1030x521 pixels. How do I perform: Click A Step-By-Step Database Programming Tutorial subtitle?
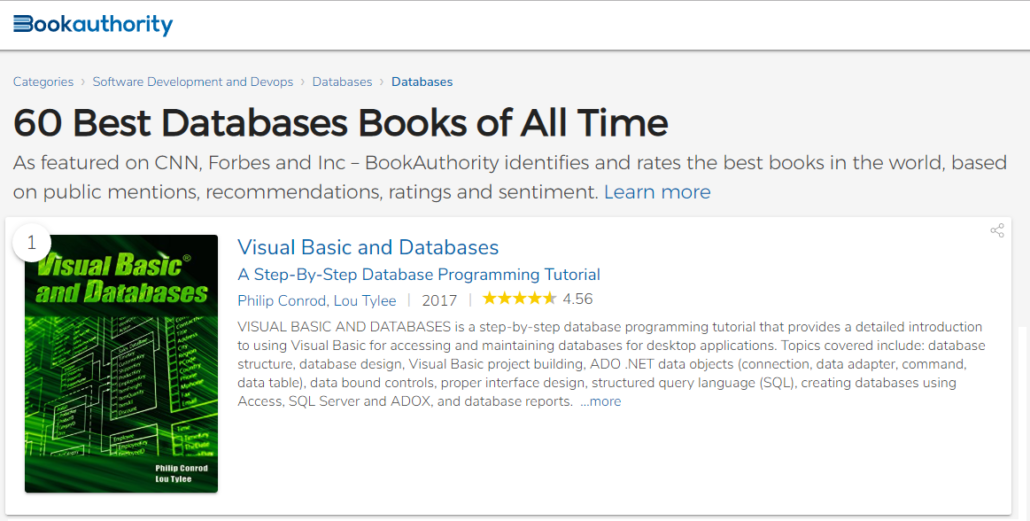[x=418, y=275]
